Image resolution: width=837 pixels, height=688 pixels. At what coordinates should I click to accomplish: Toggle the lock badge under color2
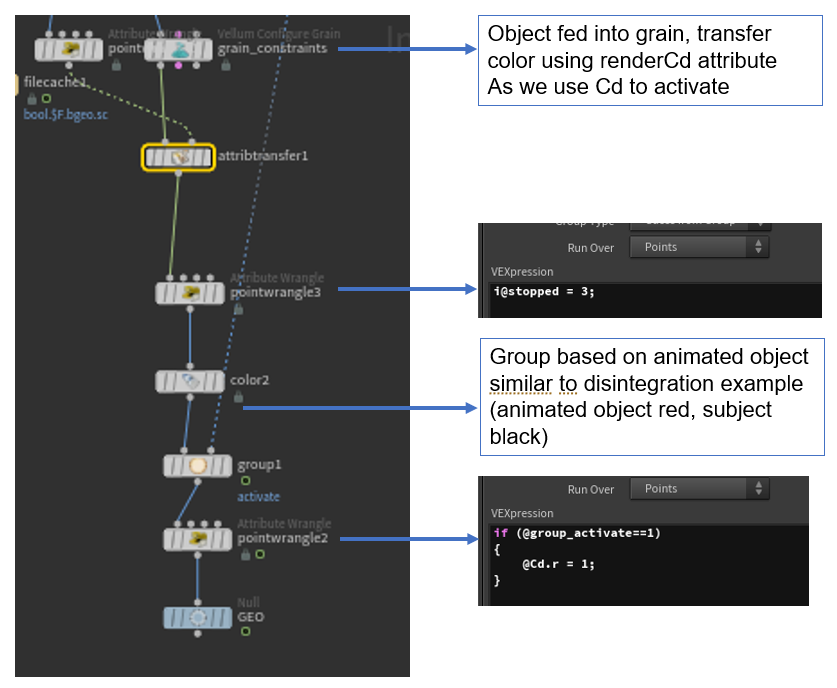pos(238,397)
